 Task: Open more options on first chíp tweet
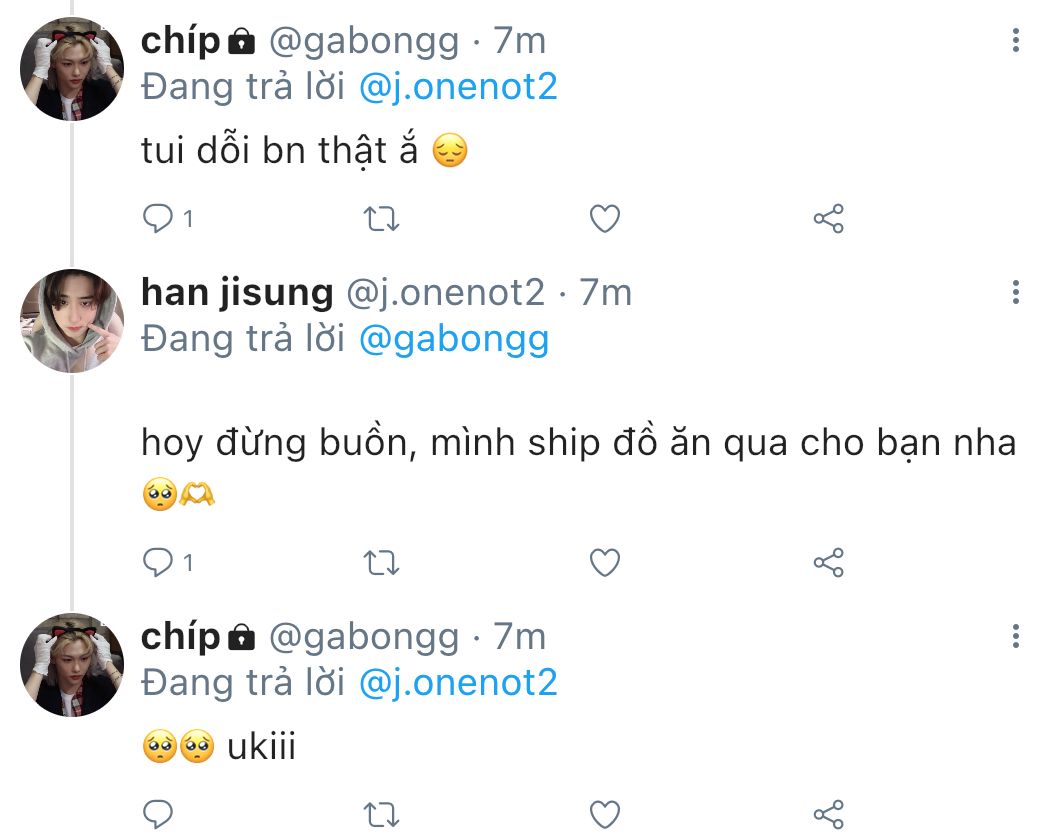1015,40
